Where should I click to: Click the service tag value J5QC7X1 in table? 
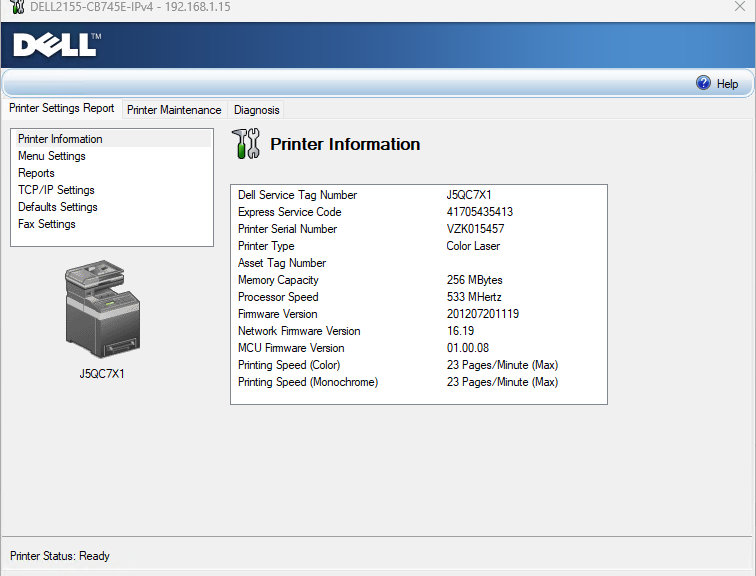[x=469, y=195]
